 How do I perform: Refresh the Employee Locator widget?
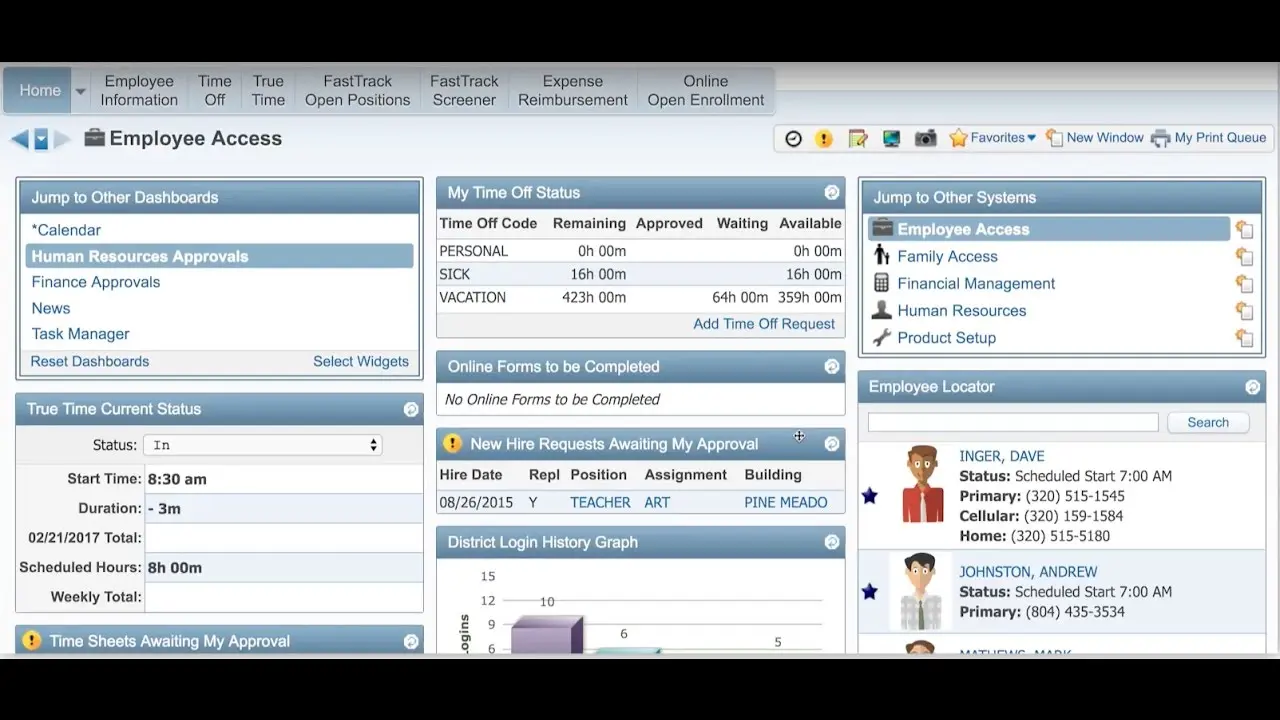click(x=1252, y=387)
